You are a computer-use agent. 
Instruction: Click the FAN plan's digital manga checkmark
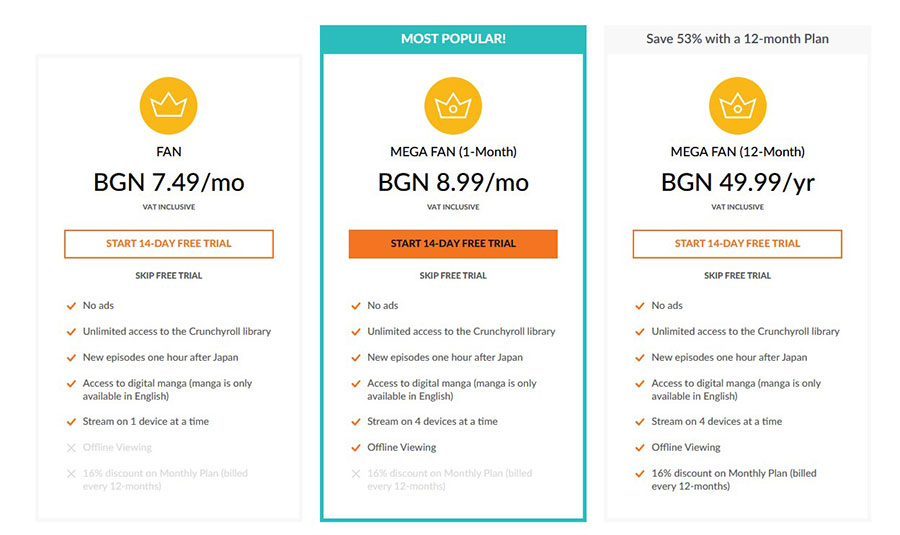click(71, 384)
